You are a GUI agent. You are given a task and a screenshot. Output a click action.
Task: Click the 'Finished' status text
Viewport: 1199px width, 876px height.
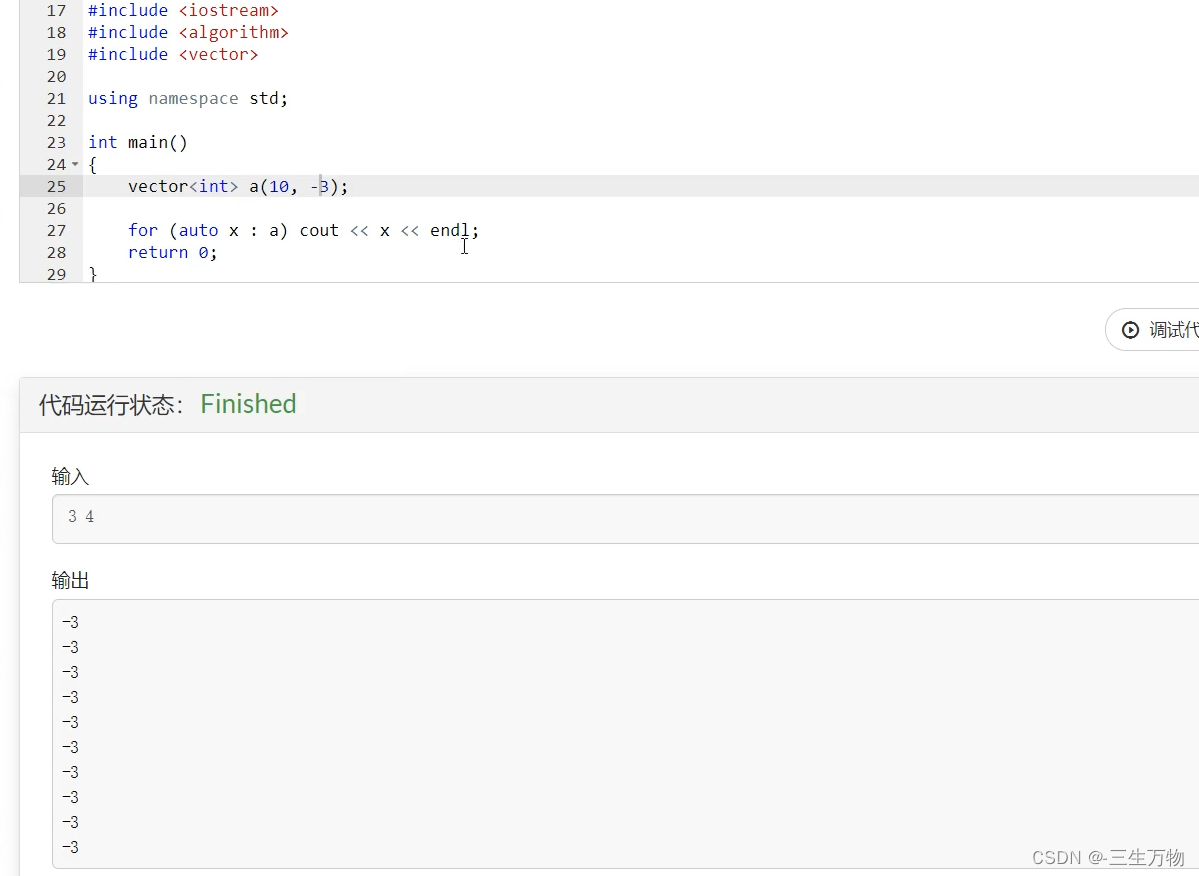[x=249, y=404]
